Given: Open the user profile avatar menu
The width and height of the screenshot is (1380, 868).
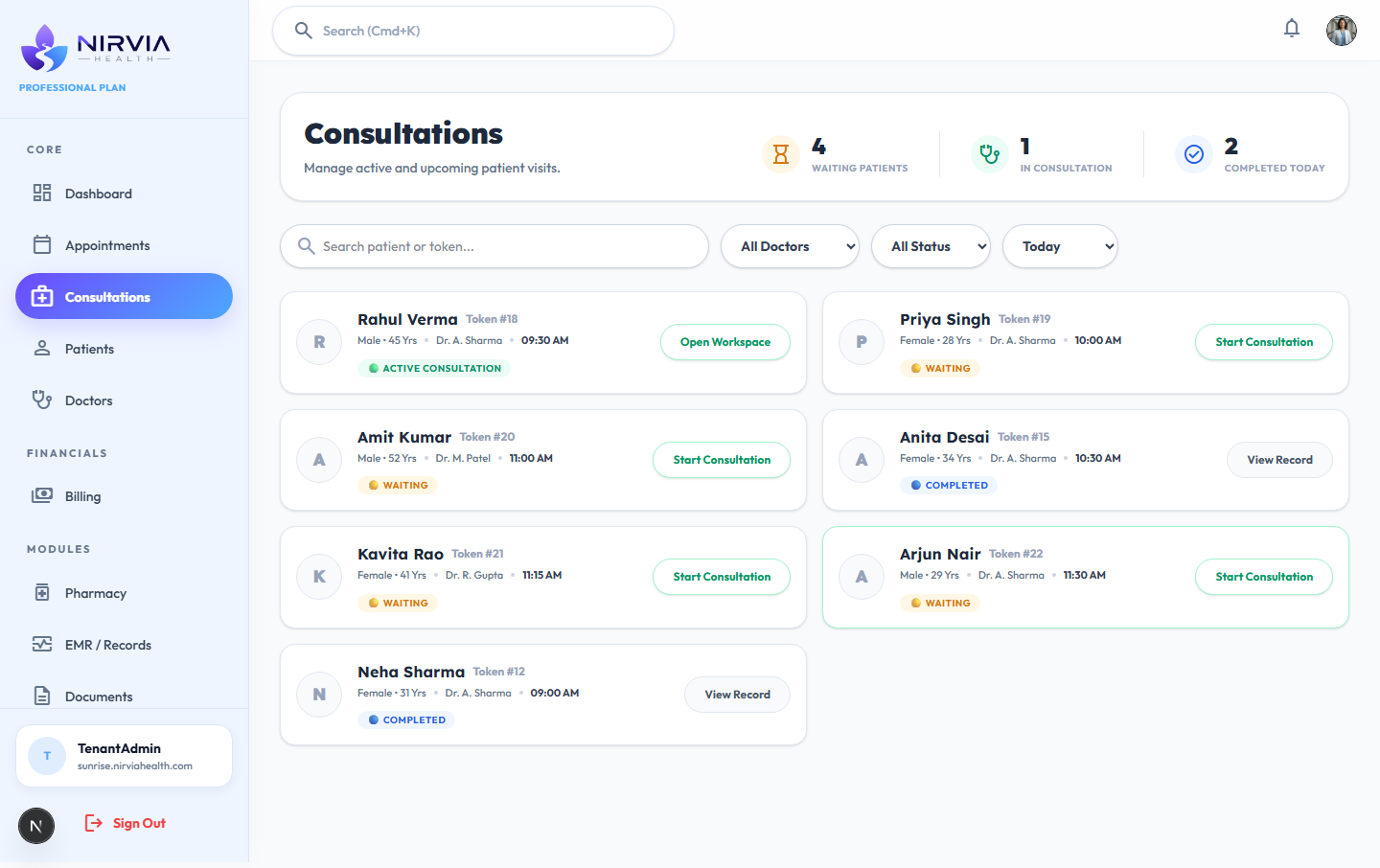Looking at the screenshot, I should tap(1342, 31).
